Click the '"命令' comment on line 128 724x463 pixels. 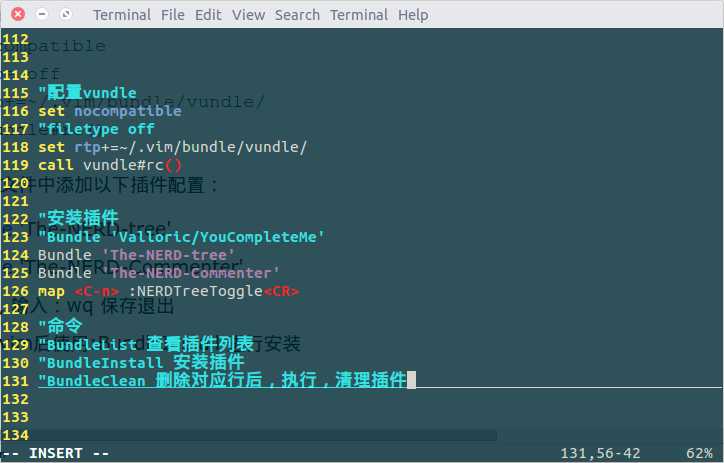(60, 326)
